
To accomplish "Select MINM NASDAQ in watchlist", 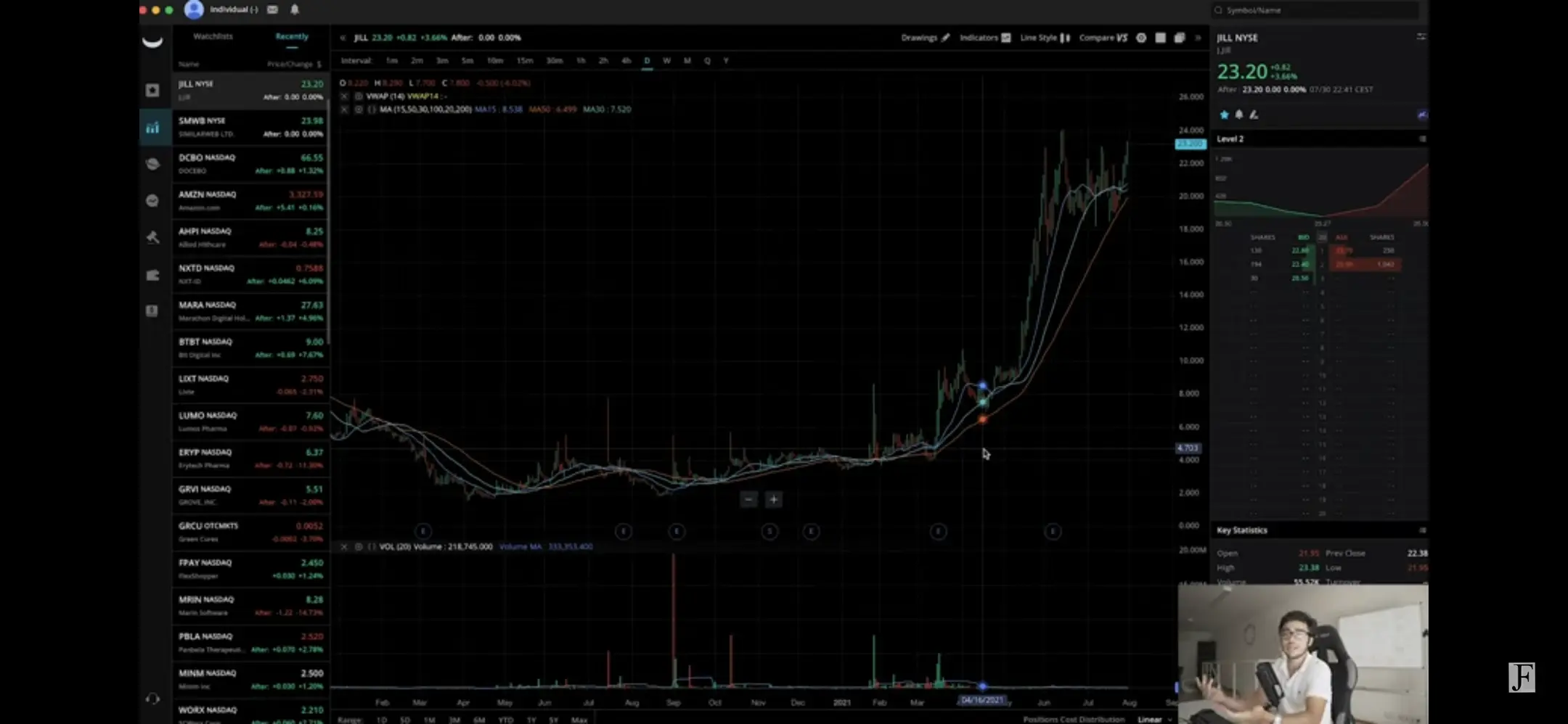I will (x=251, y=679).
